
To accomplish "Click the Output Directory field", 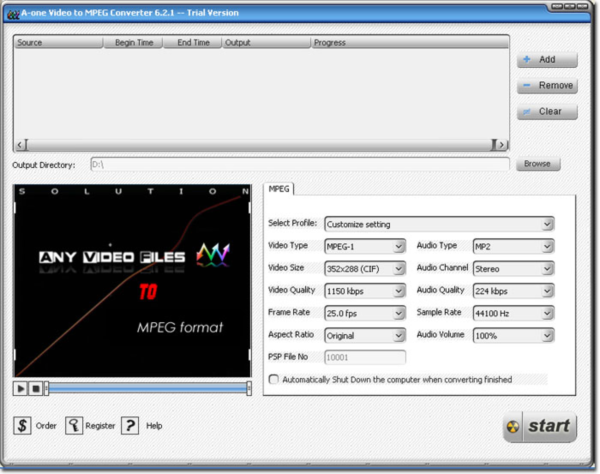I will click(300, 165).
